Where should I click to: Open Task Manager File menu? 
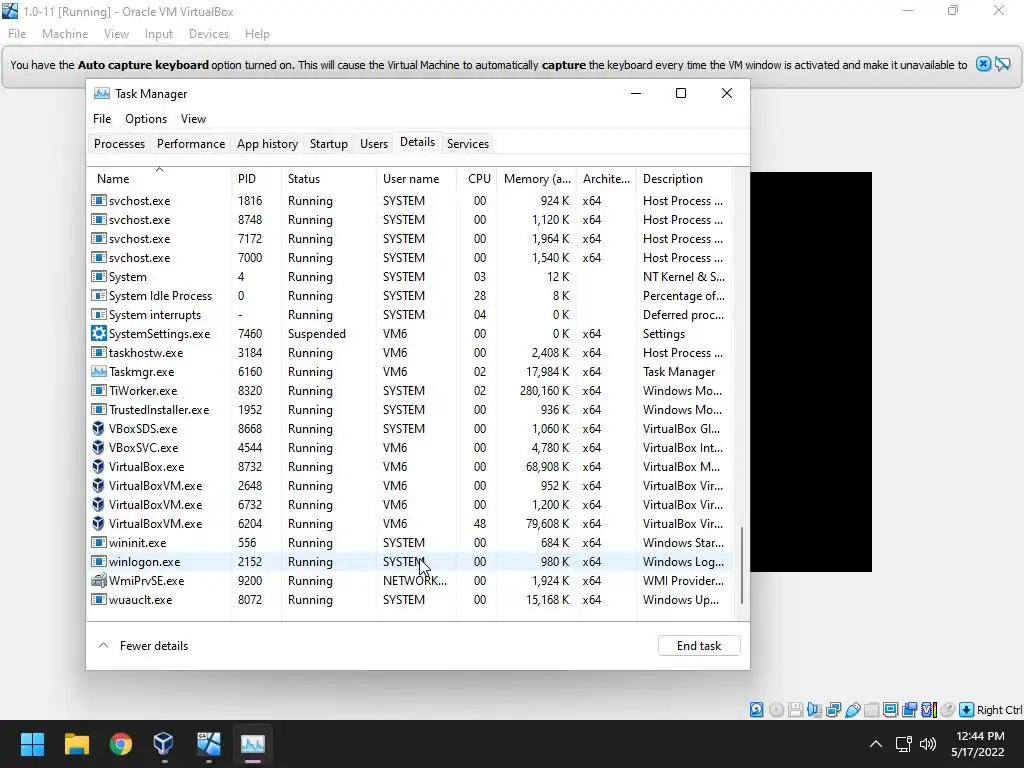tap(102, 119)
